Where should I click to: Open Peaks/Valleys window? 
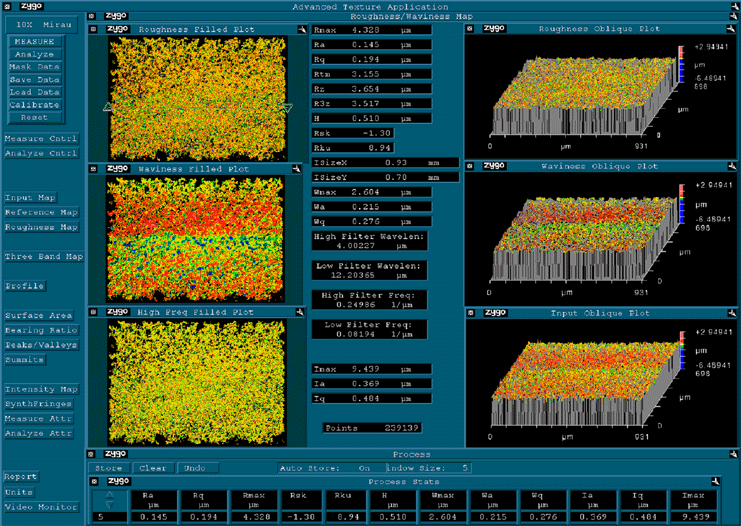41,345
